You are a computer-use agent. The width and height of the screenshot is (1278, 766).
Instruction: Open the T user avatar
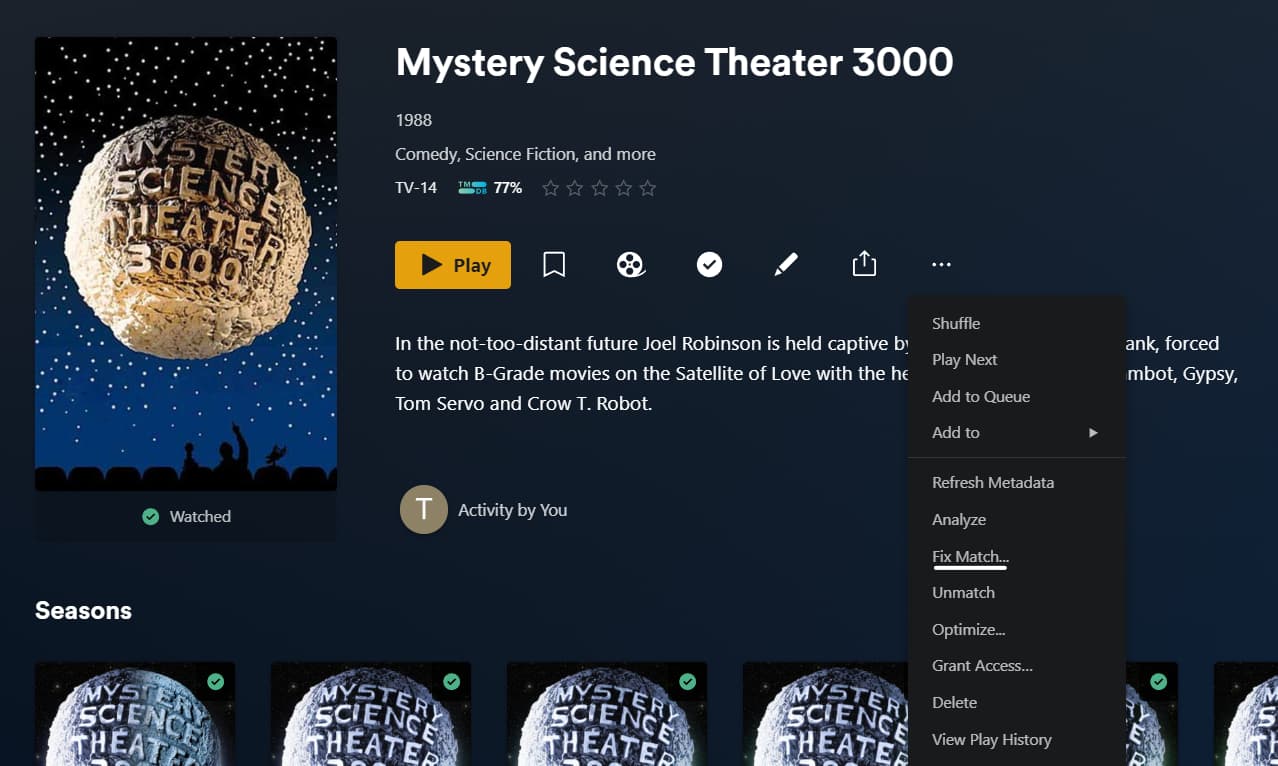click(x=424, y=510)
